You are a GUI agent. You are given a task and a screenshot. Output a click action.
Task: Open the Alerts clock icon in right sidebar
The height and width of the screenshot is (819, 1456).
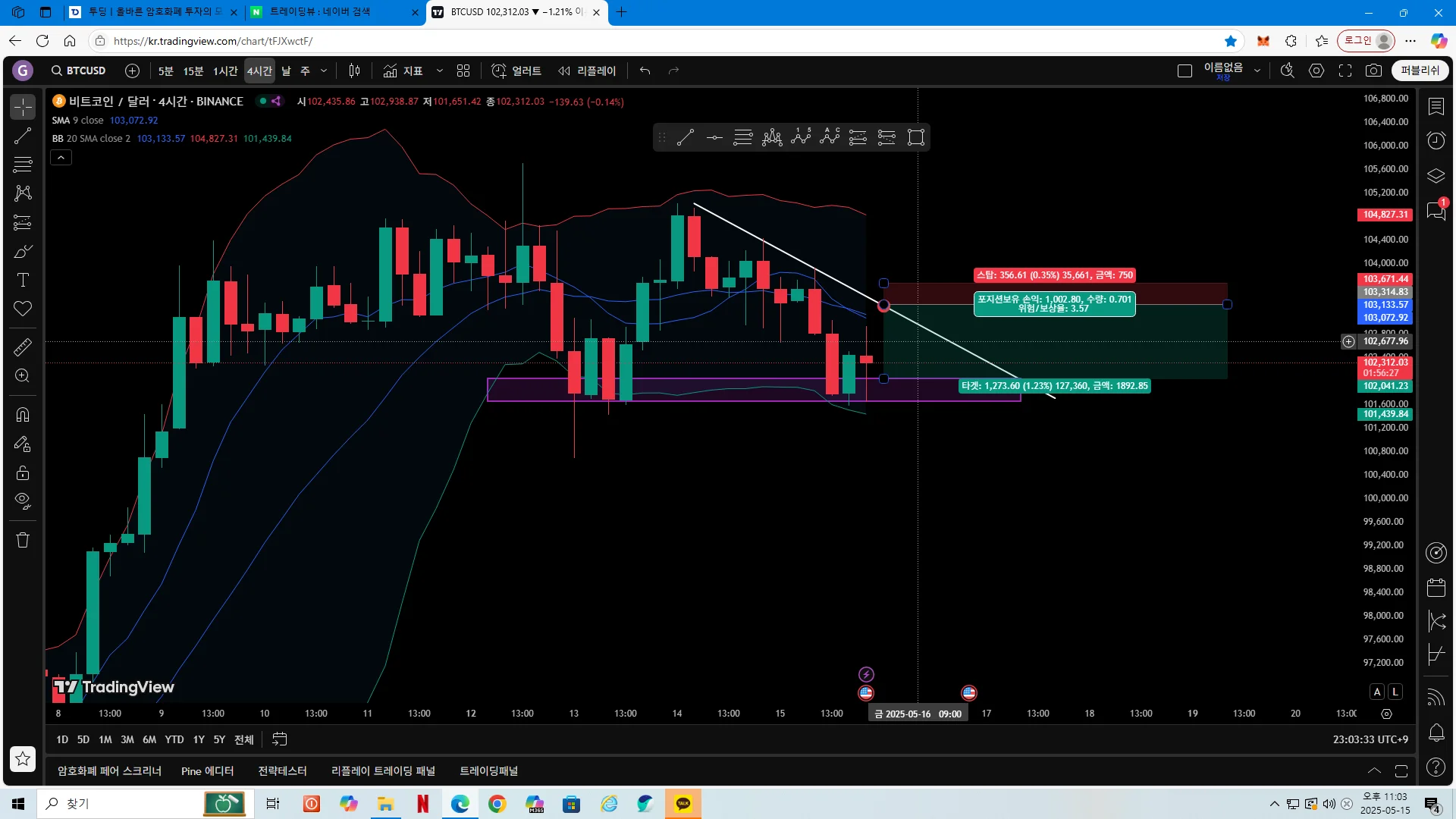click(1436, 140)
